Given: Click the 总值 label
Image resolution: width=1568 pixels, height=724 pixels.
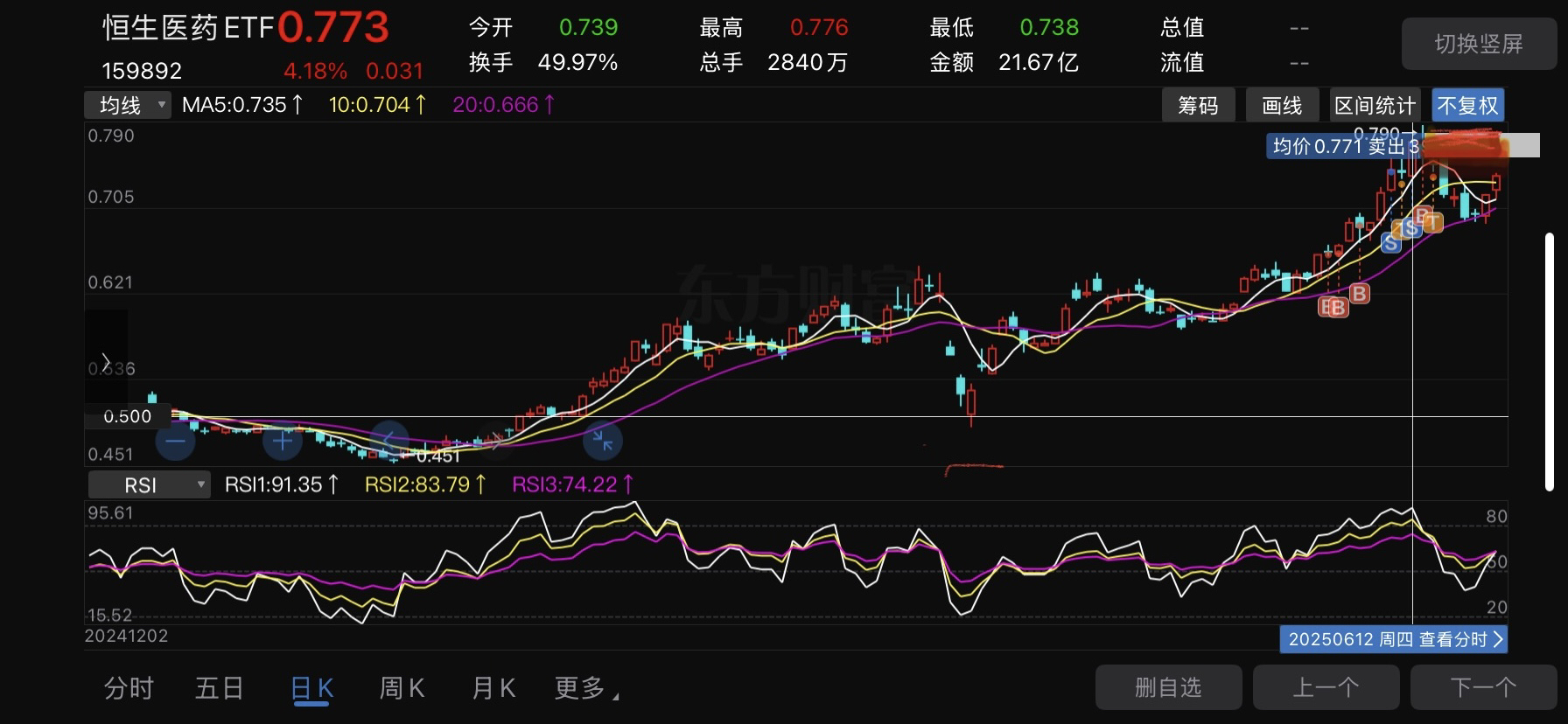Looking at the screenshot, I should point(1182,27).
